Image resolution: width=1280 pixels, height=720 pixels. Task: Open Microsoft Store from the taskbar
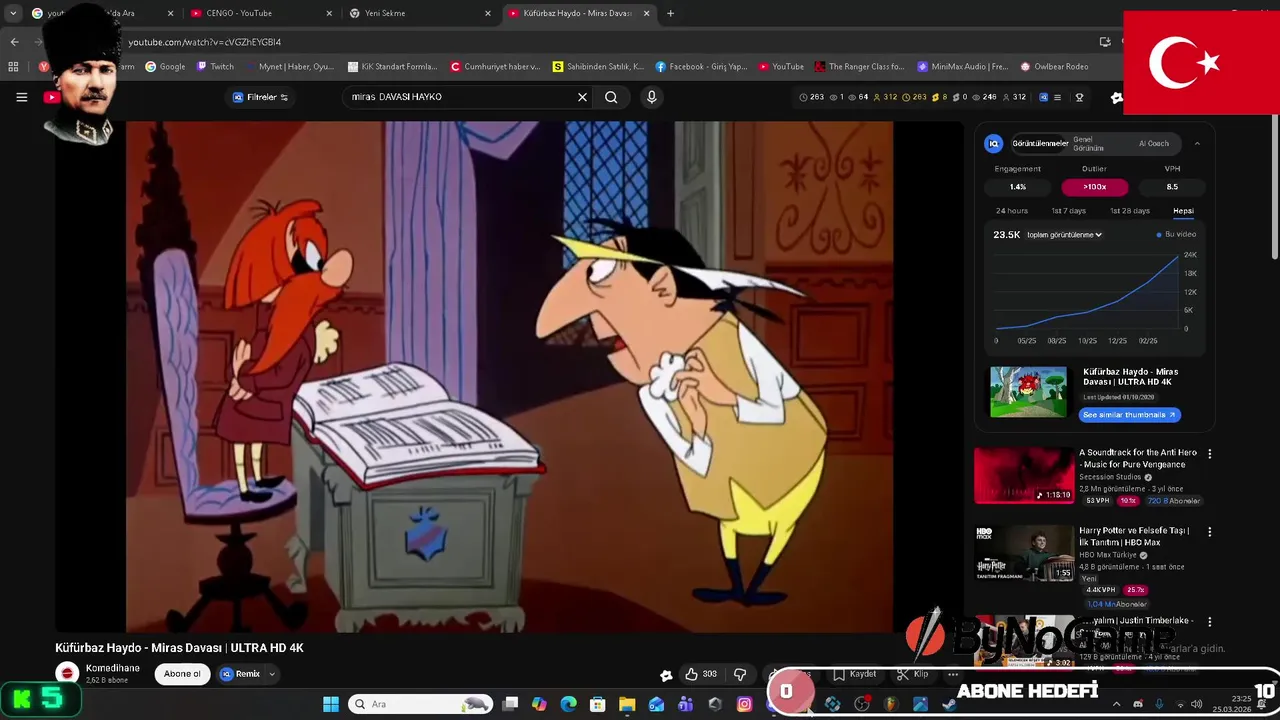tap(597, 704)
